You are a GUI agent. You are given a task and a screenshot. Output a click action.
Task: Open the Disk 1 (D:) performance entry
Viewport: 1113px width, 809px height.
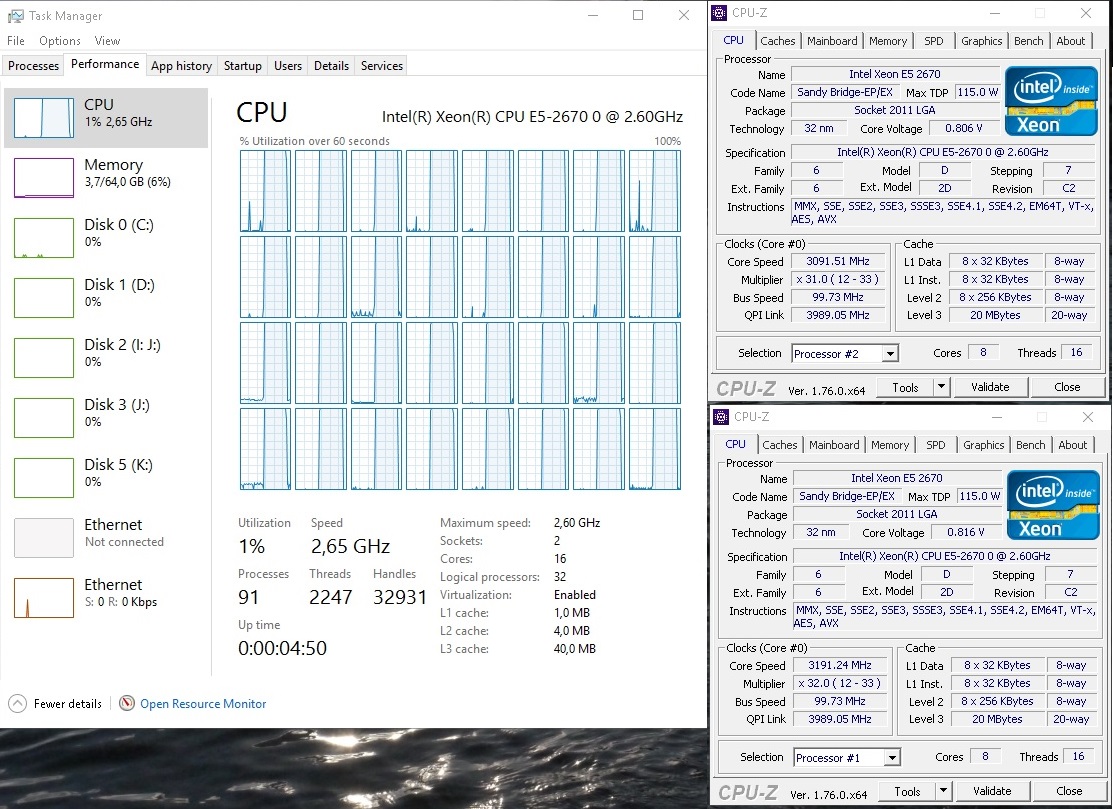pyautogui.click(x=106, y=297)
